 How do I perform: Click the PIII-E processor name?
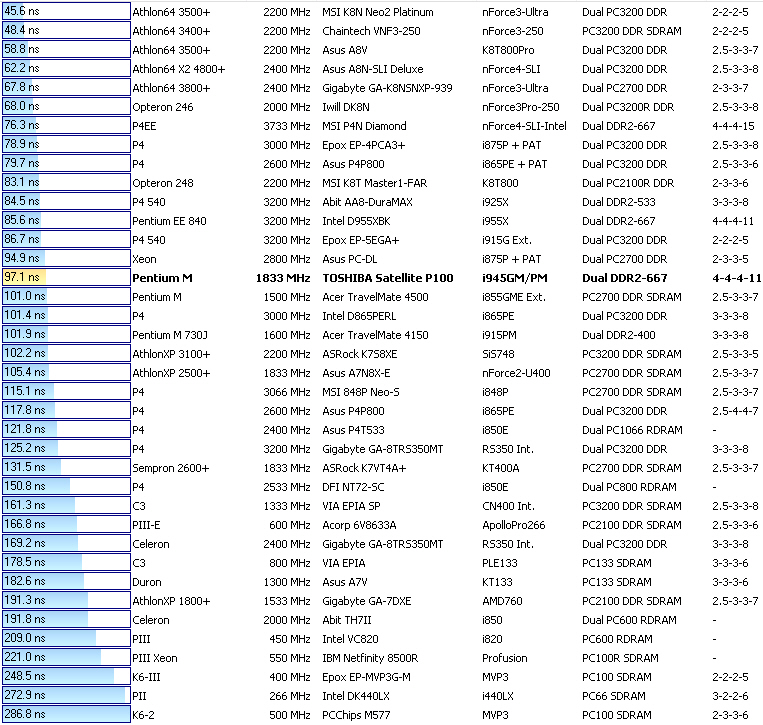tap(146, 525)
